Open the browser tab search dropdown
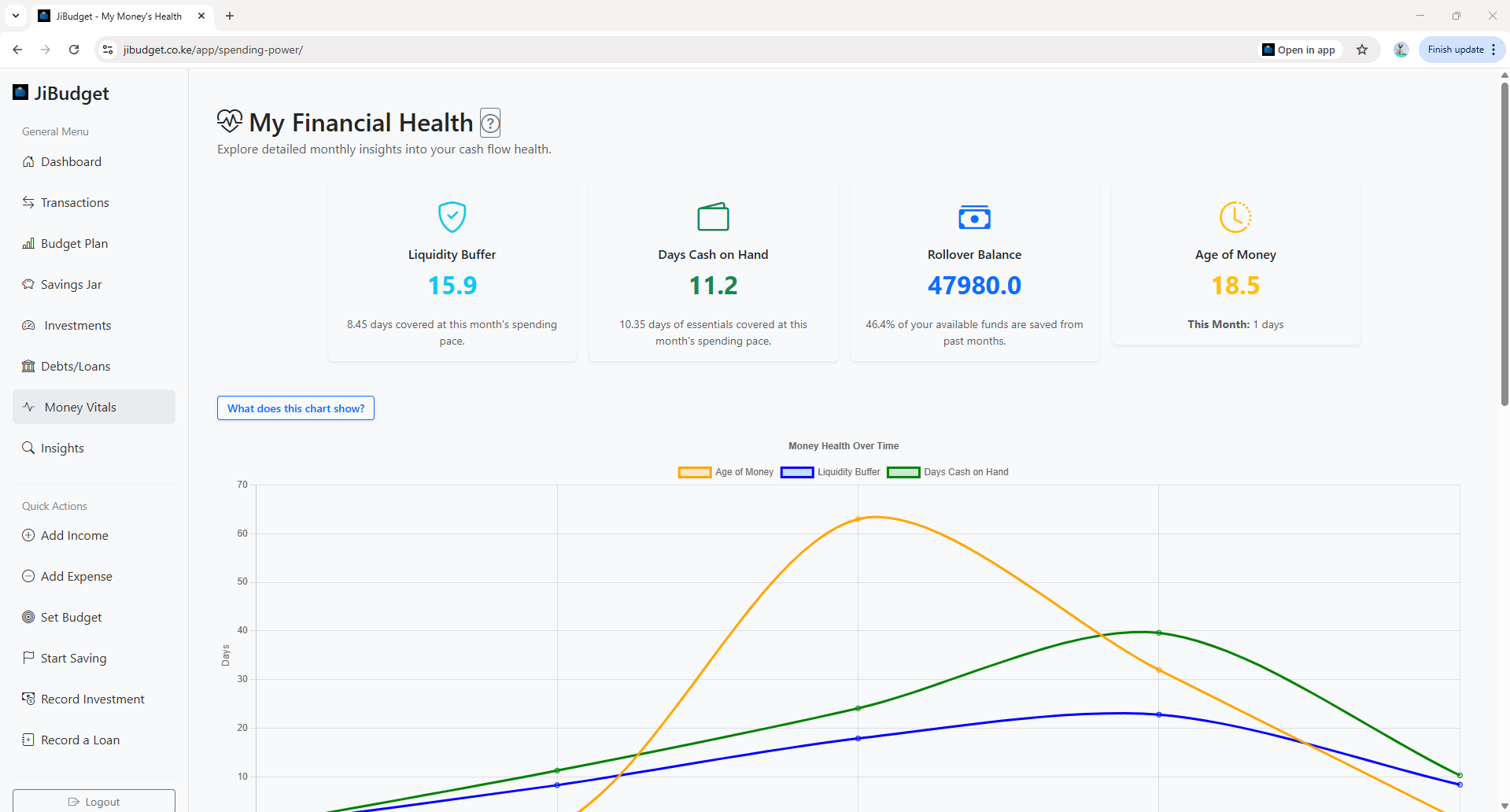1510x812 pixels. point(16,16)
